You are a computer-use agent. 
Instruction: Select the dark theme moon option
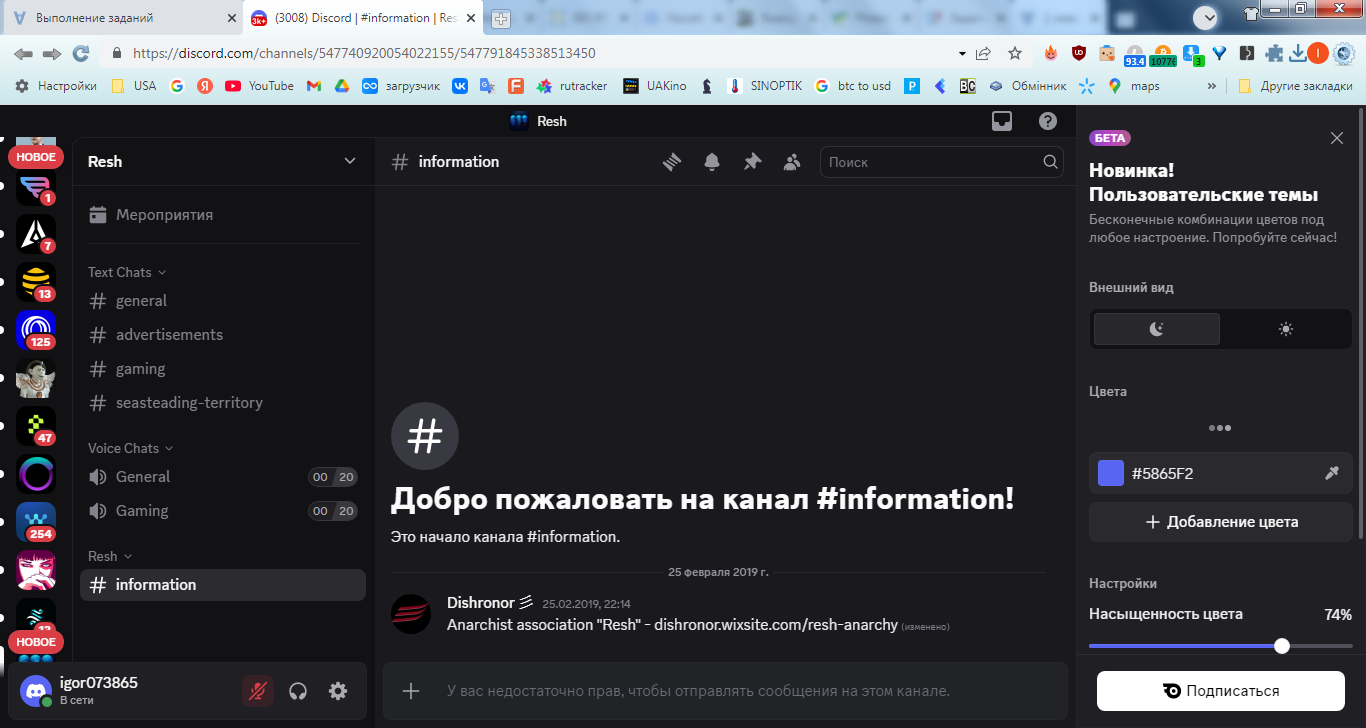pyautogui.click(x=1157, y=329)
